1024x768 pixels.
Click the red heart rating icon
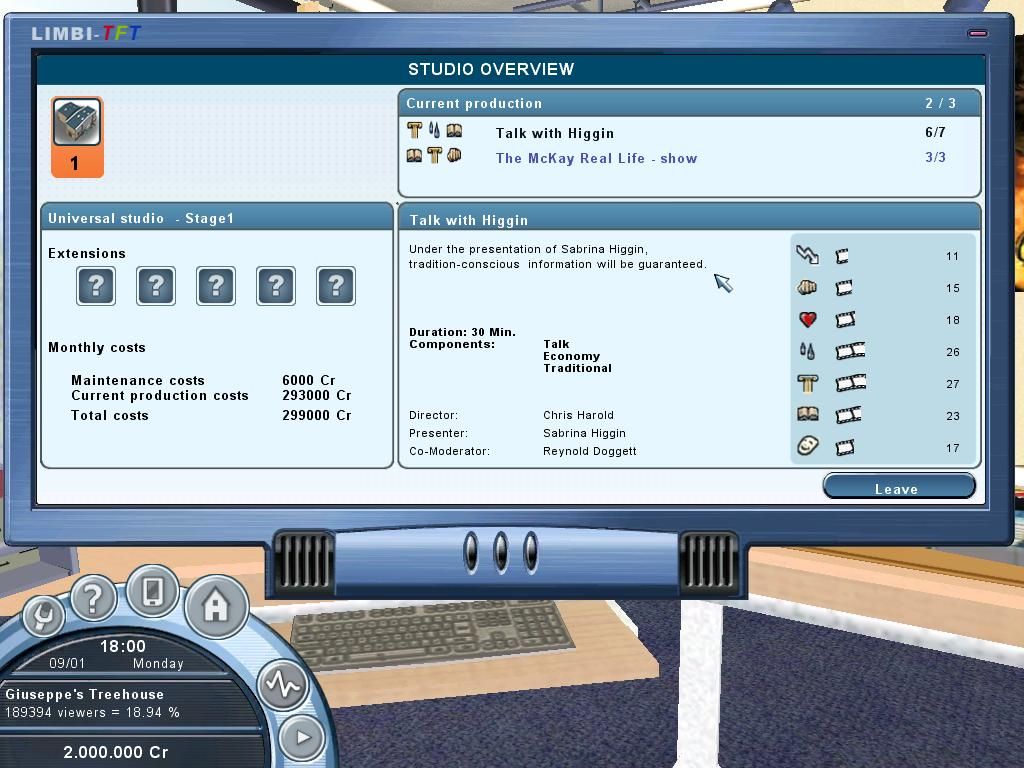[808, 320]
